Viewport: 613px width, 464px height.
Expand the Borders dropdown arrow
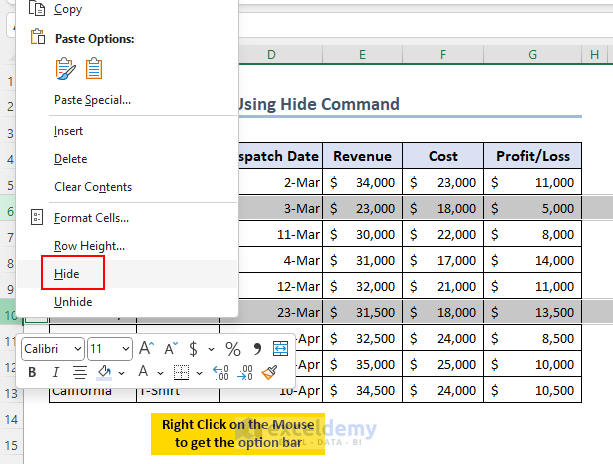click(199, 373)
